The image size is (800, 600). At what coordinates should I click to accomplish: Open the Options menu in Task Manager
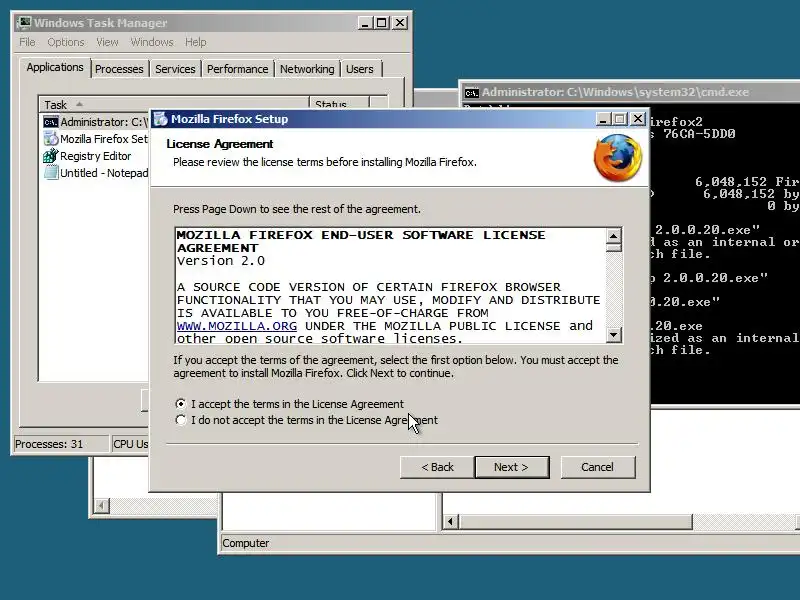click(x=66, y=42)
